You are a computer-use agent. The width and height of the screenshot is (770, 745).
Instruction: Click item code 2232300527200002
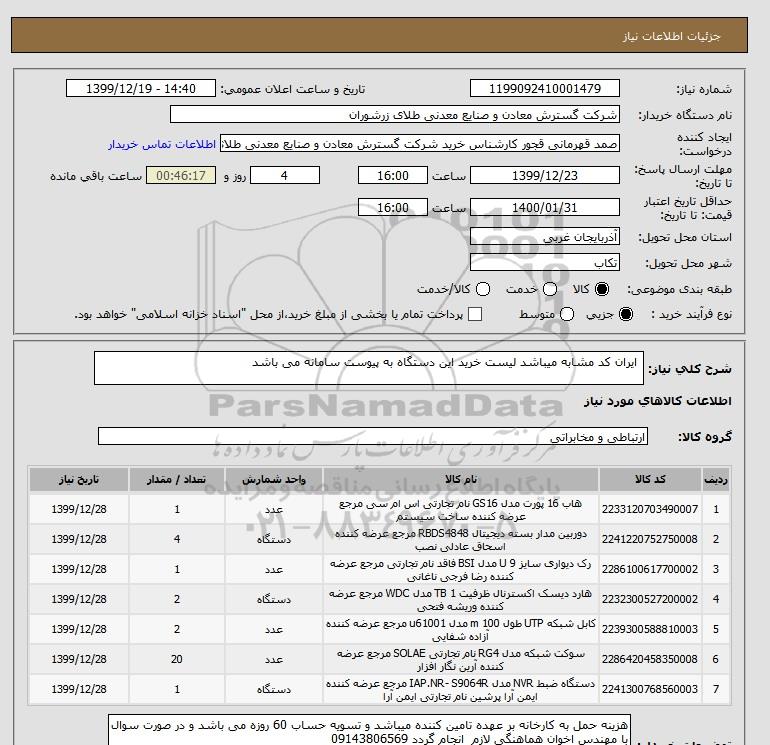tap(650, 599)
